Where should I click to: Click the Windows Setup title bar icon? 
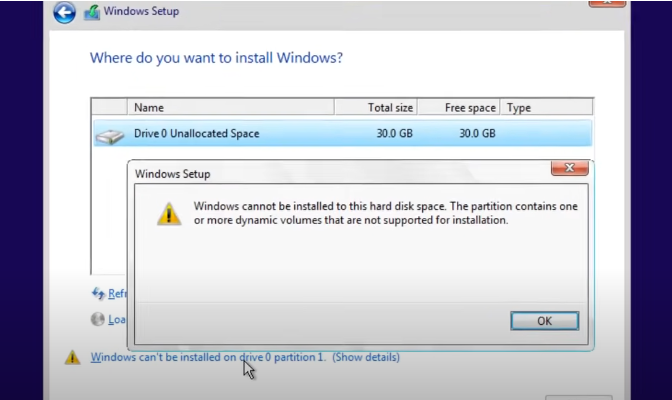(x=92, y=13)
